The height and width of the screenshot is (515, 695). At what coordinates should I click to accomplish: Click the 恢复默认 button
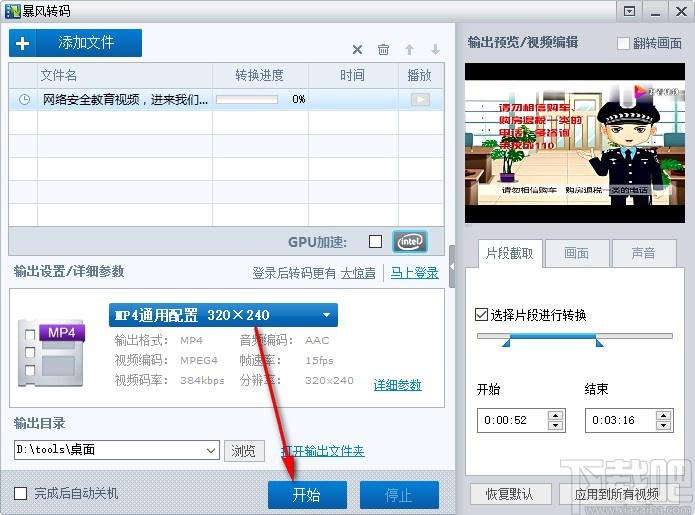tap(511, 494)
